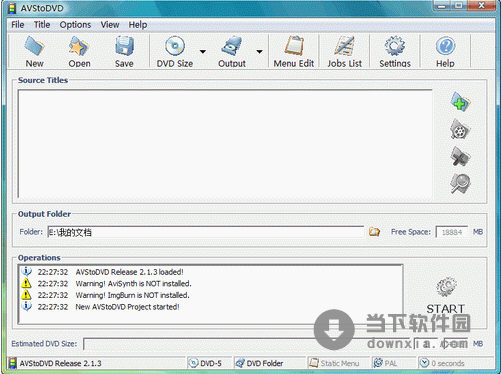Browse for output folder icon
Image resolution: width=501 pixels, height=374 pixels.
374,232
